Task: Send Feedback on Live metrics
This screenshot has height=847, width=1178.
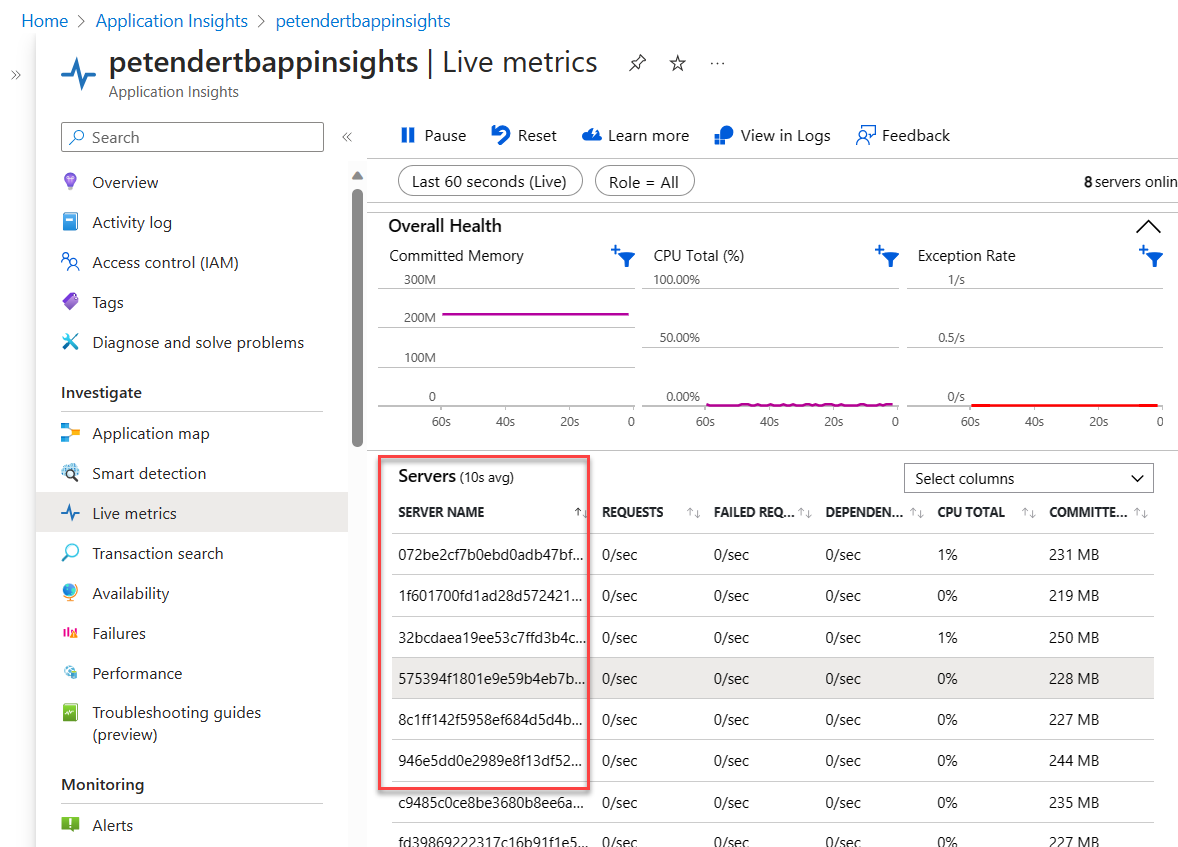Action: point(903,135)
